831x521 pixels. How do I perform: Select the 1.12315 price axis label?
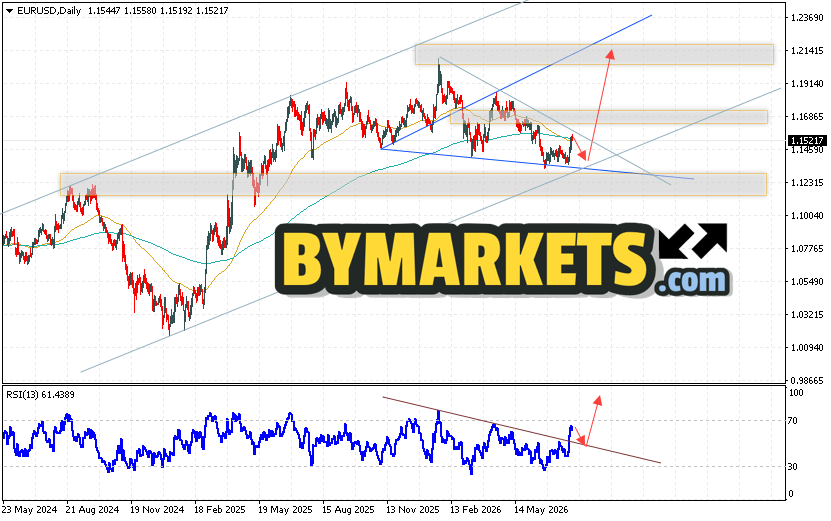807,183
